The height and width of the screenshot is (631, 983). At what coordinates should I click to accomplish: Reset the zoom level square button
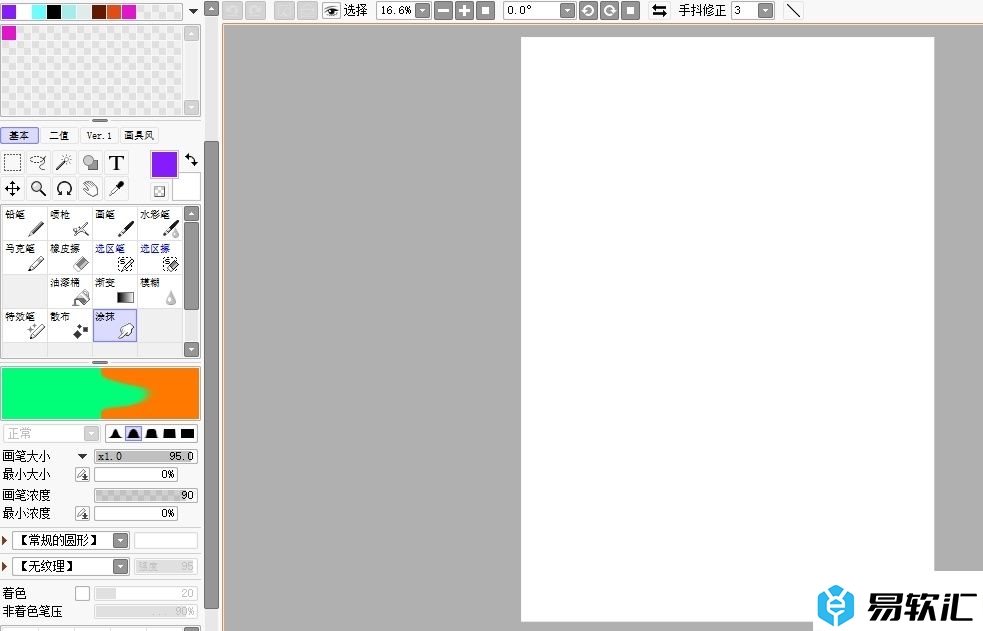click(485, 11)
